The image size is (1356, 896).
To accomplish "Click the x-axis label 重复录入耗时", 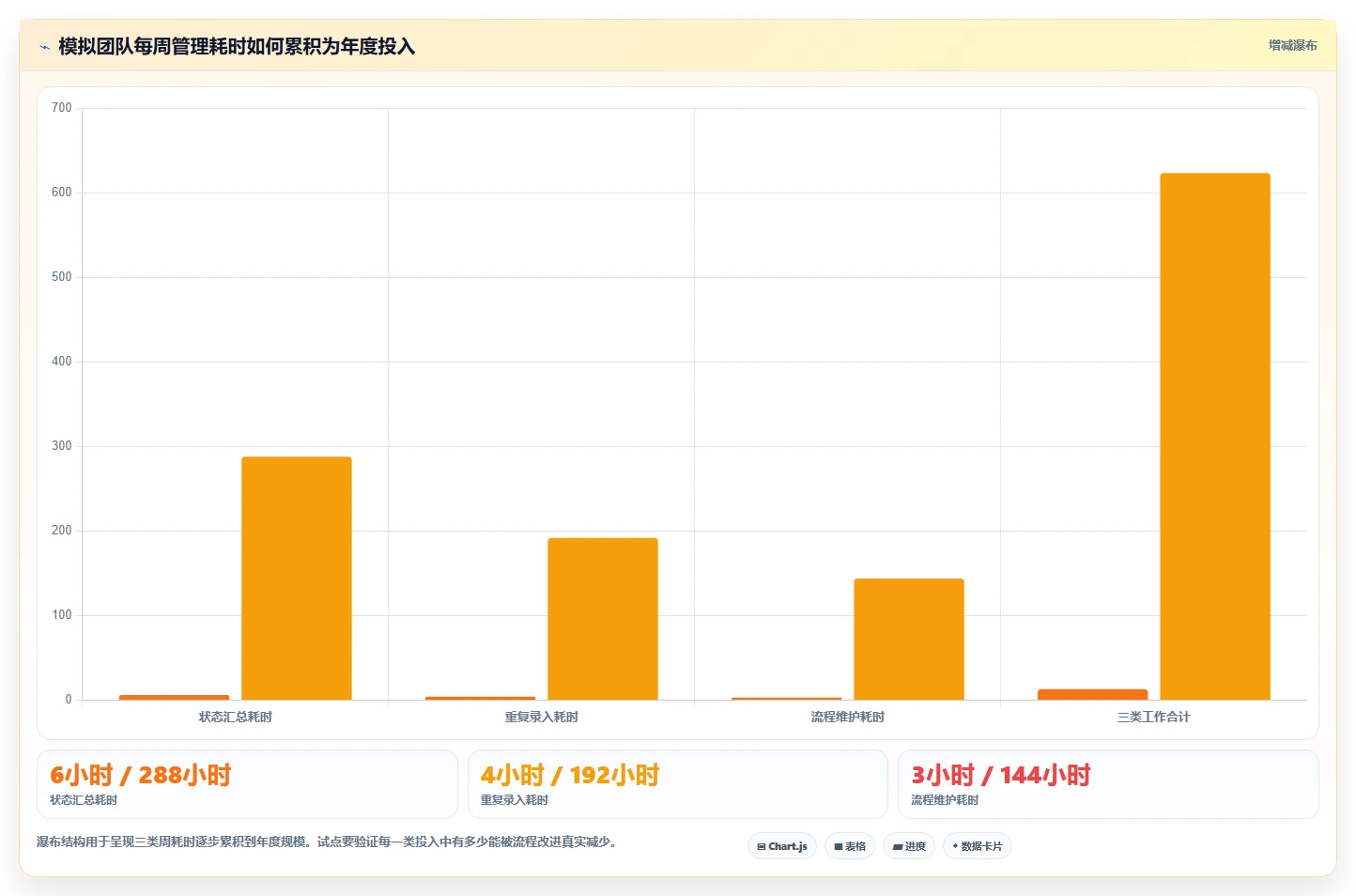I will [x=541, y=717].
